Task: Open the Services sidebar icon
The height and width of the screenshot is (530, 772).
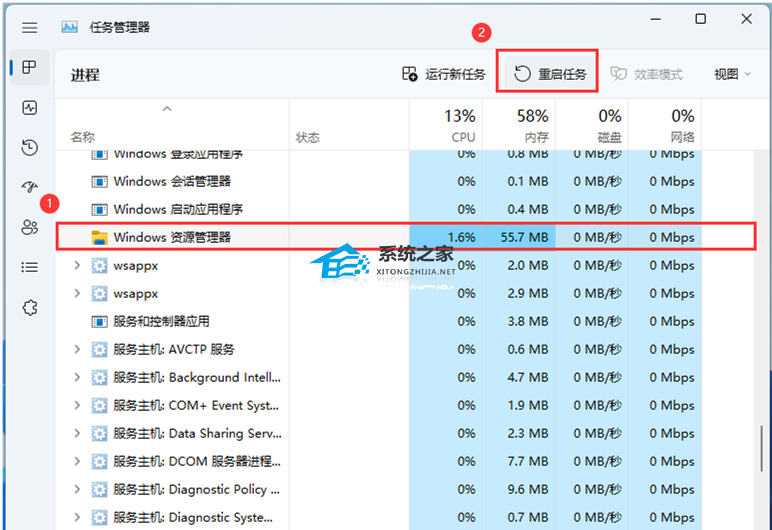Action: point(30,308)
